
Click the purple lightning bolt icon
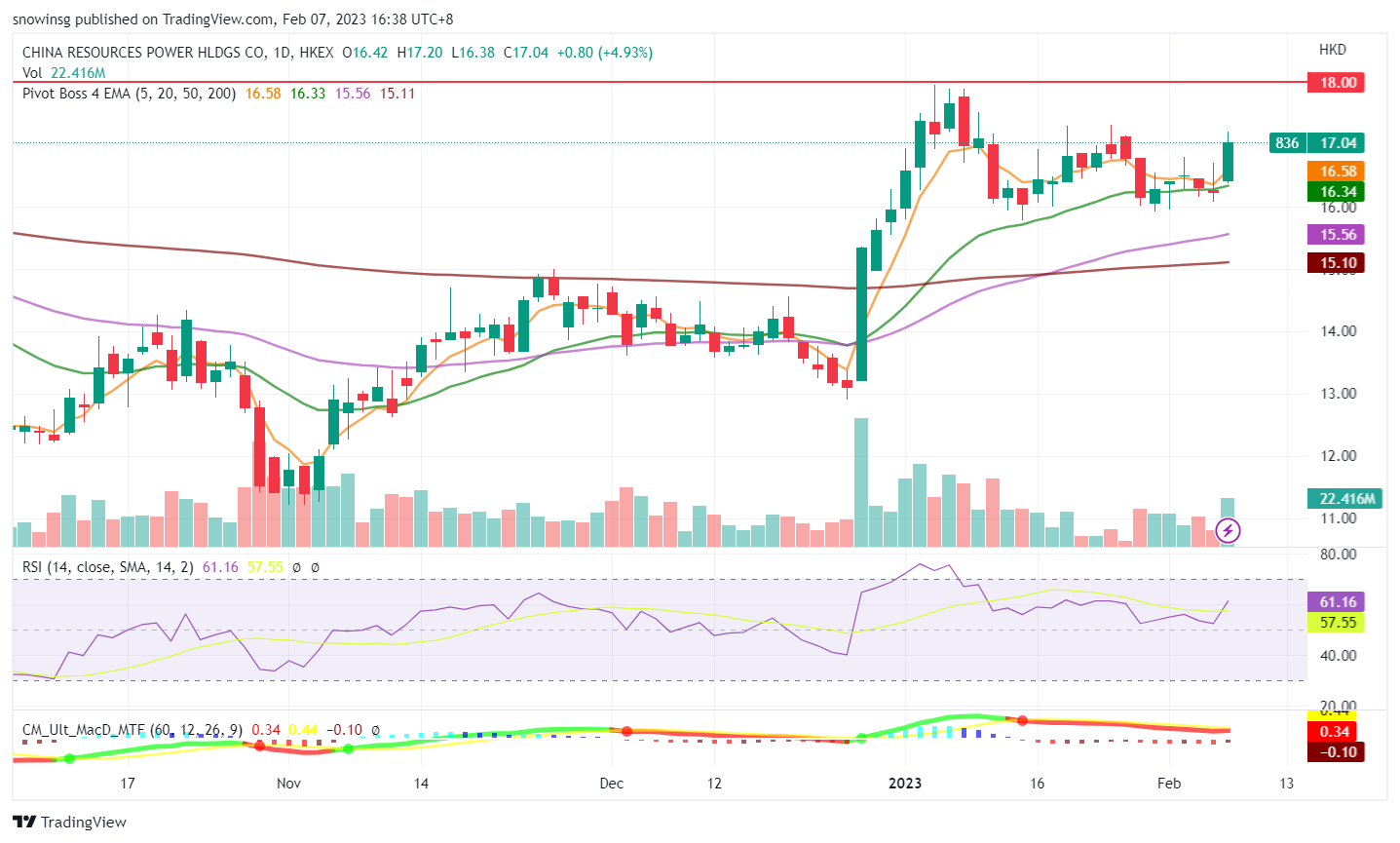point(1229,531)
